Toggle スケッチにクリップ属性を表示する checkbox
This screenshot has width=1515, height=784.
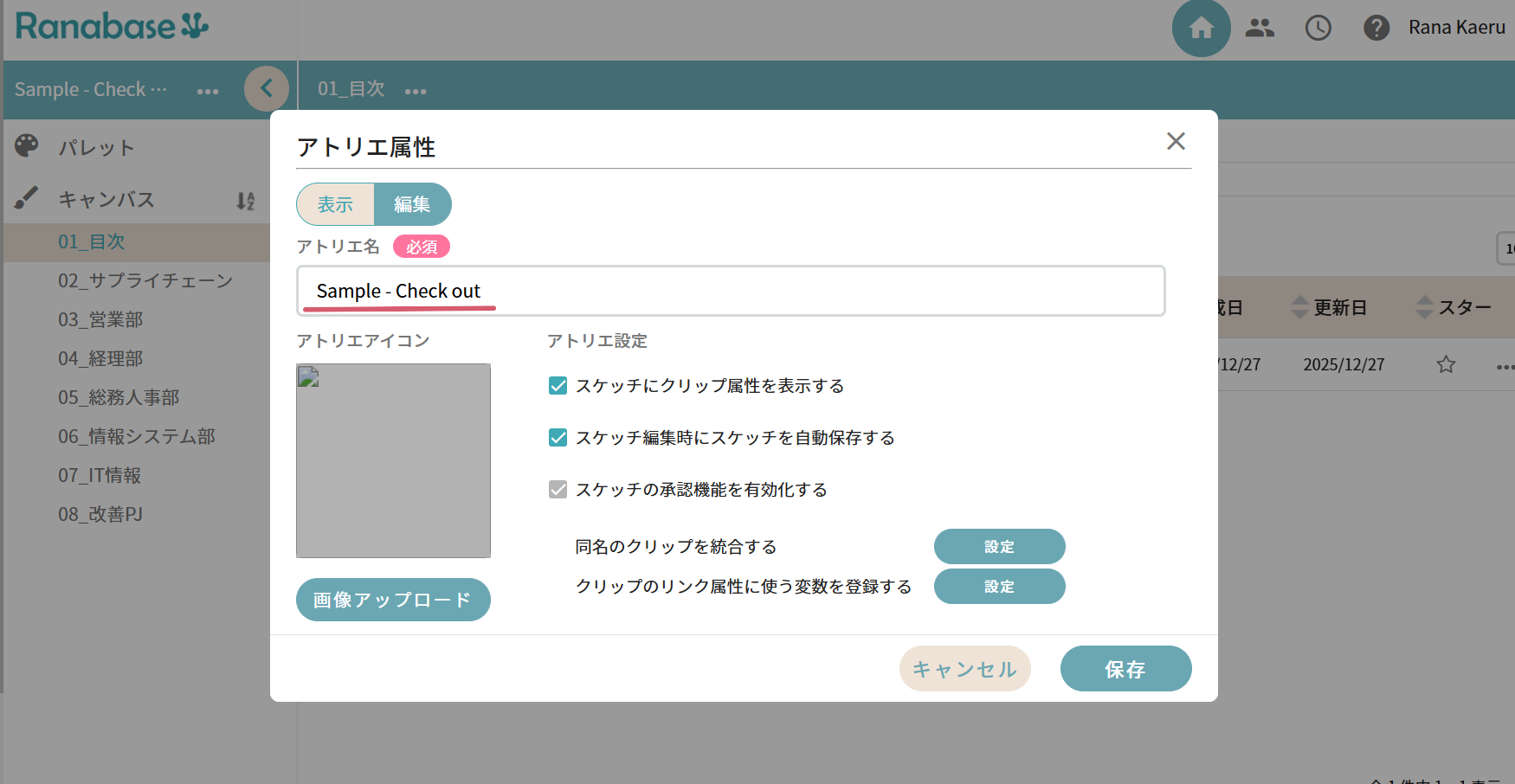tap(558, 386)
